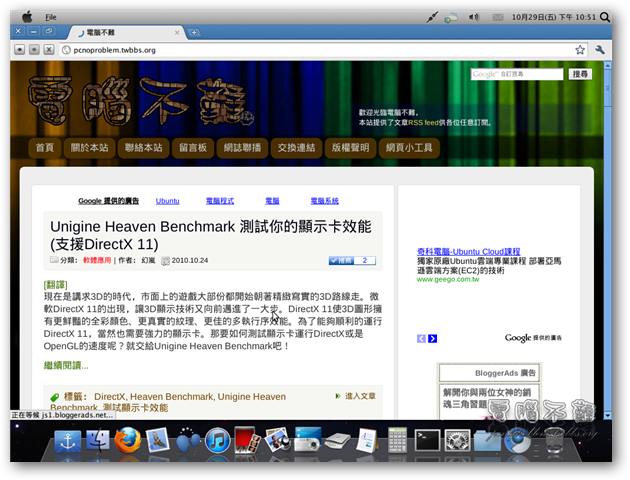Click the Google custom search field
The image size is (630, 480).
[x=516, y=74]
